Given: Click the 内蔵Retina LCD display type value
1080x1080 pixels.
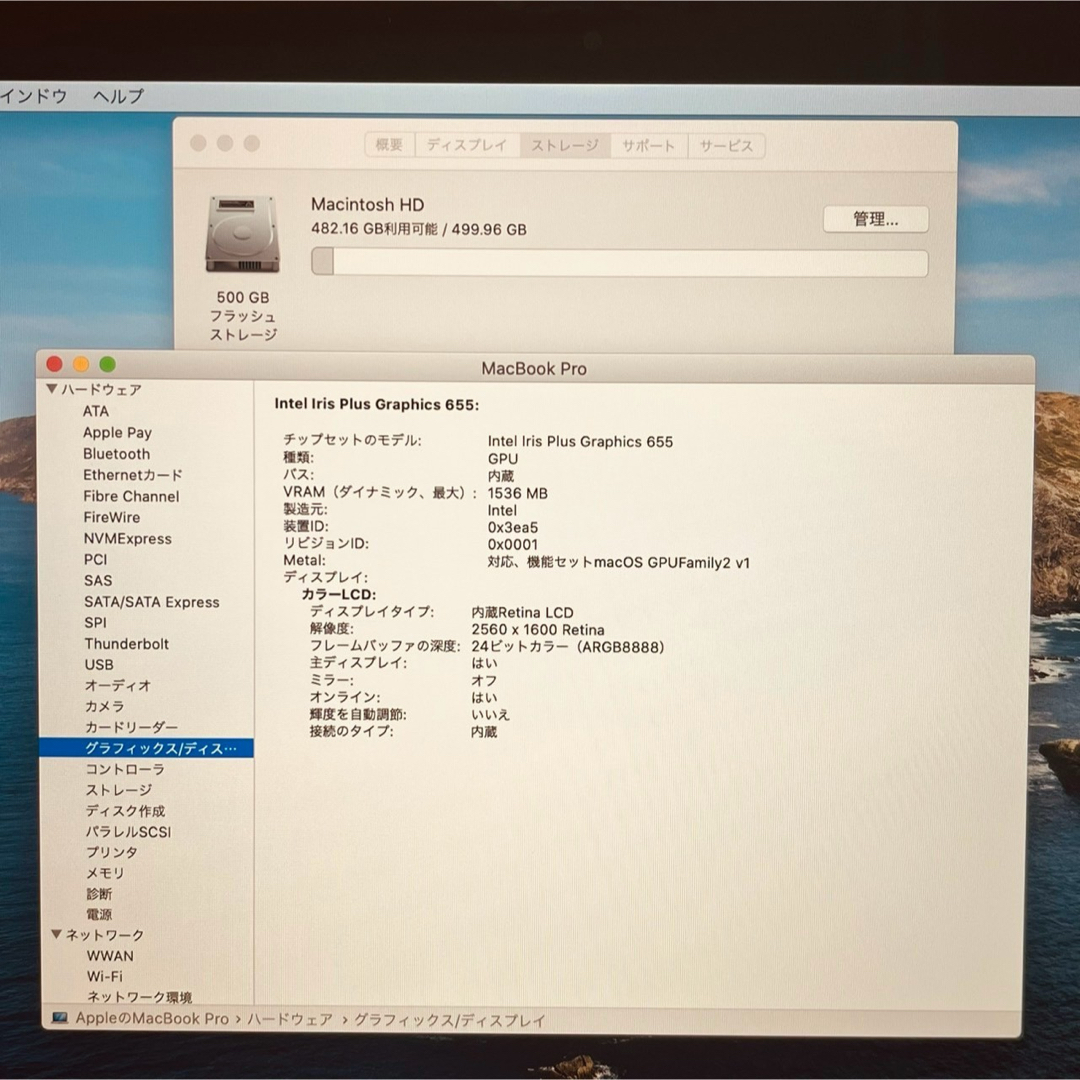Looking at the screenshot, I should 522,612.
